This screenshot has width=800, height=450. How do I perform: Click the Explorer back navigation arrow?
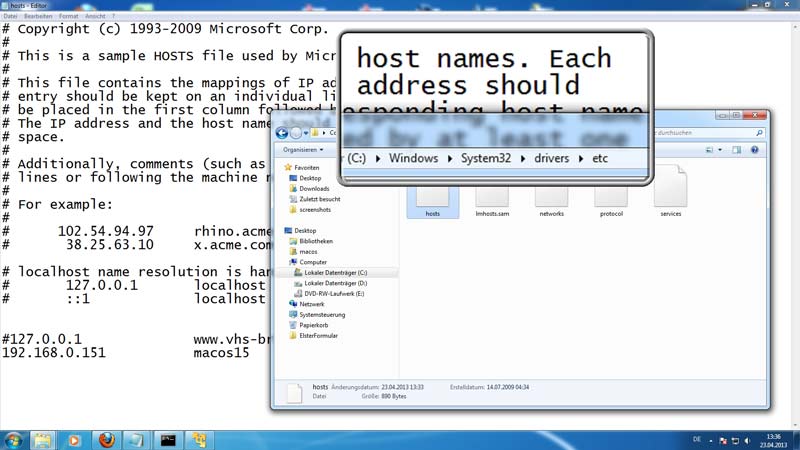point(282,133)
